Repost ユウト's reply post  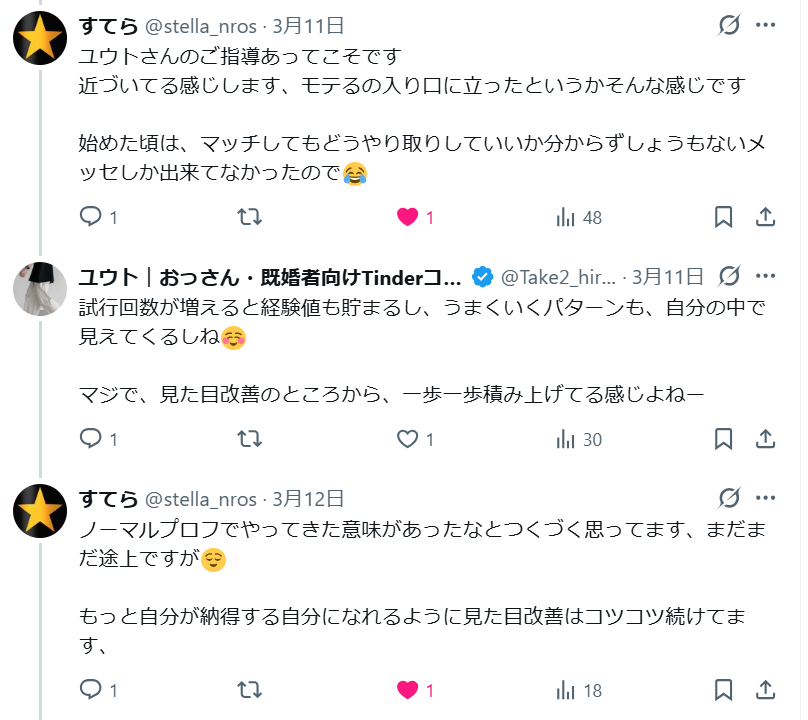(249, 439)
